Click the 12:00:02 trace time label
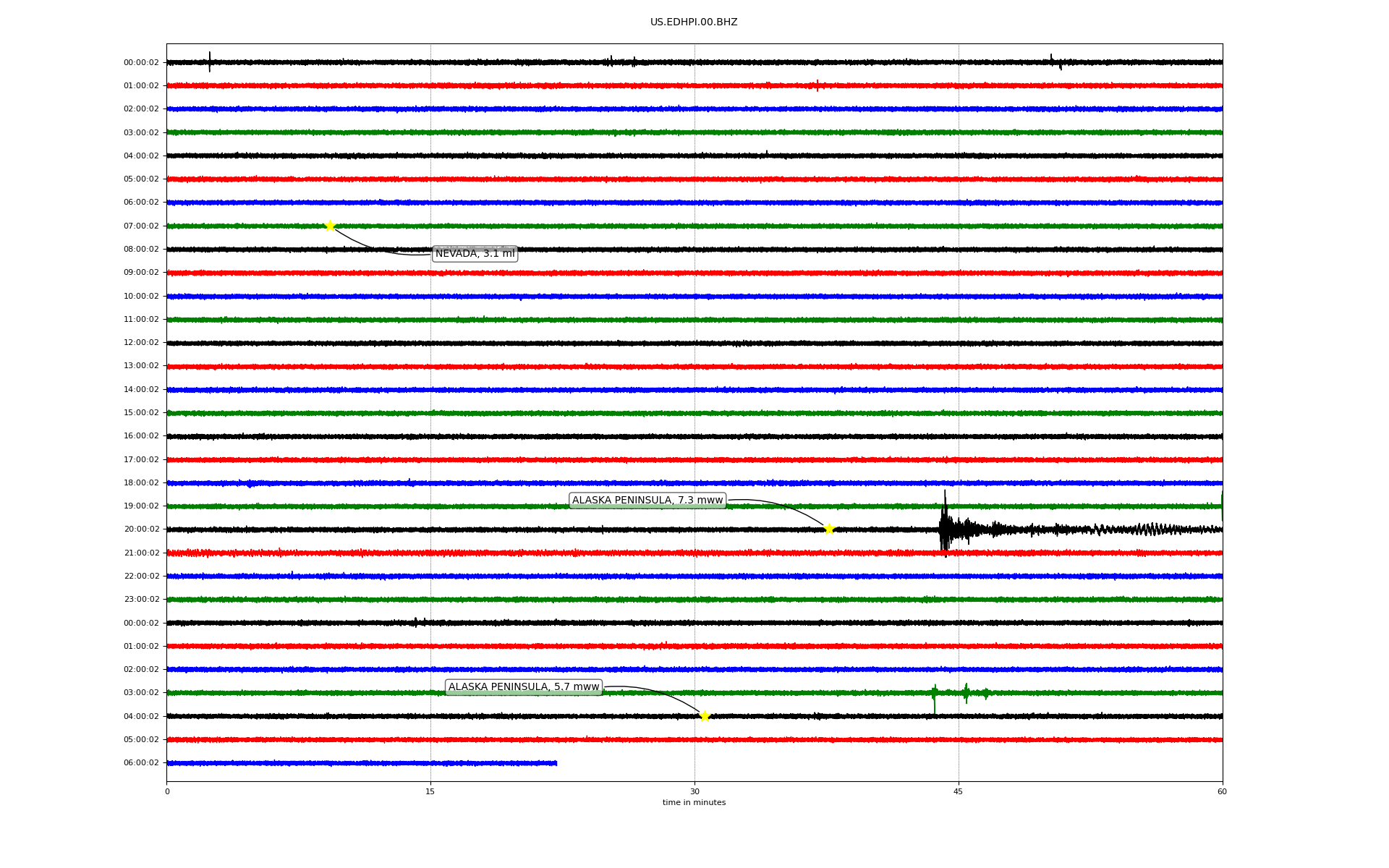The width and height of the screenshot is (1389, 868). tap(141, 343)
